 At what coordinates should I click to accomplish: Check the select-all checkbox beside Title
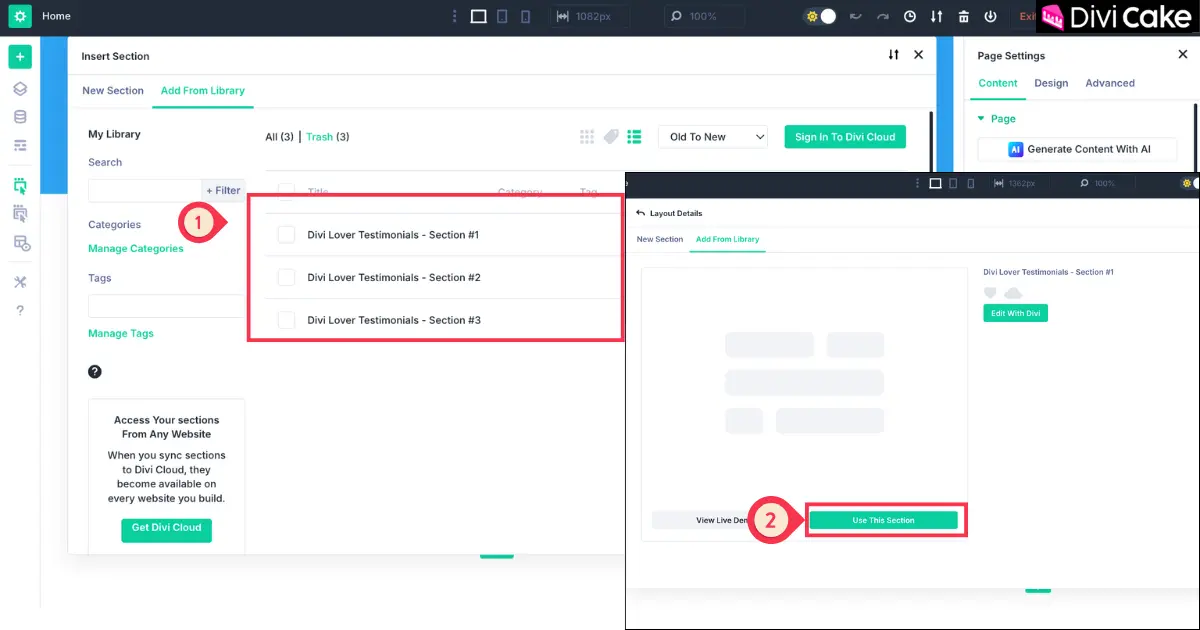286,191
